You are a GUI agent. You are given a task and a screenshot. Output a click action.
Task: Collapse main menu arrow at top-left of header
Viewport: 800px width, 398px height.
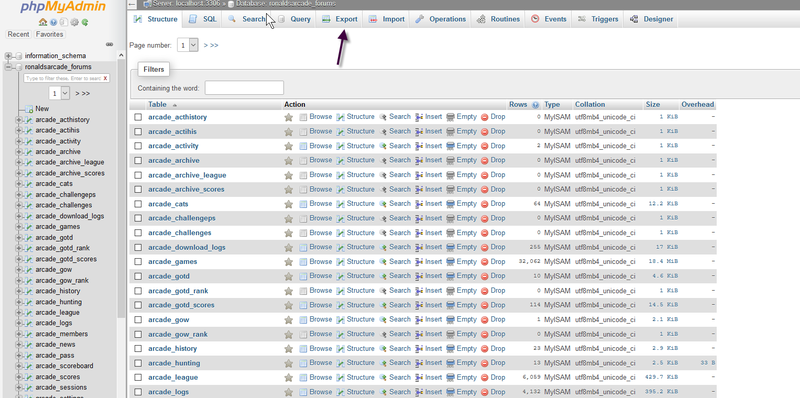(x=132, y=4)
